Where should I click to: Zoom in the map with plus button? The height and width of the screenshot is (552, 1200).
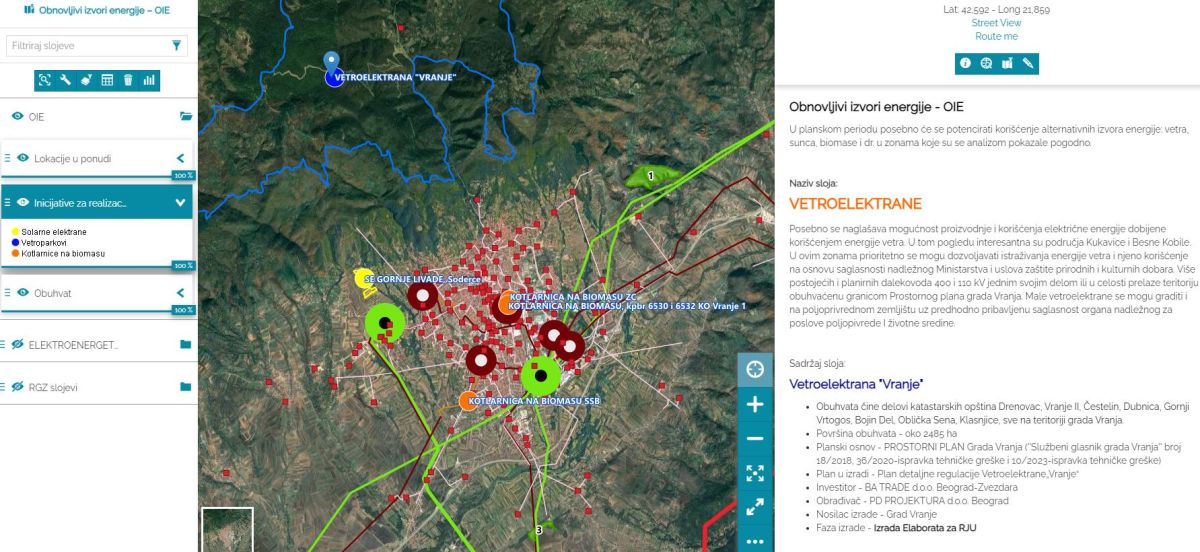[755, 404]
